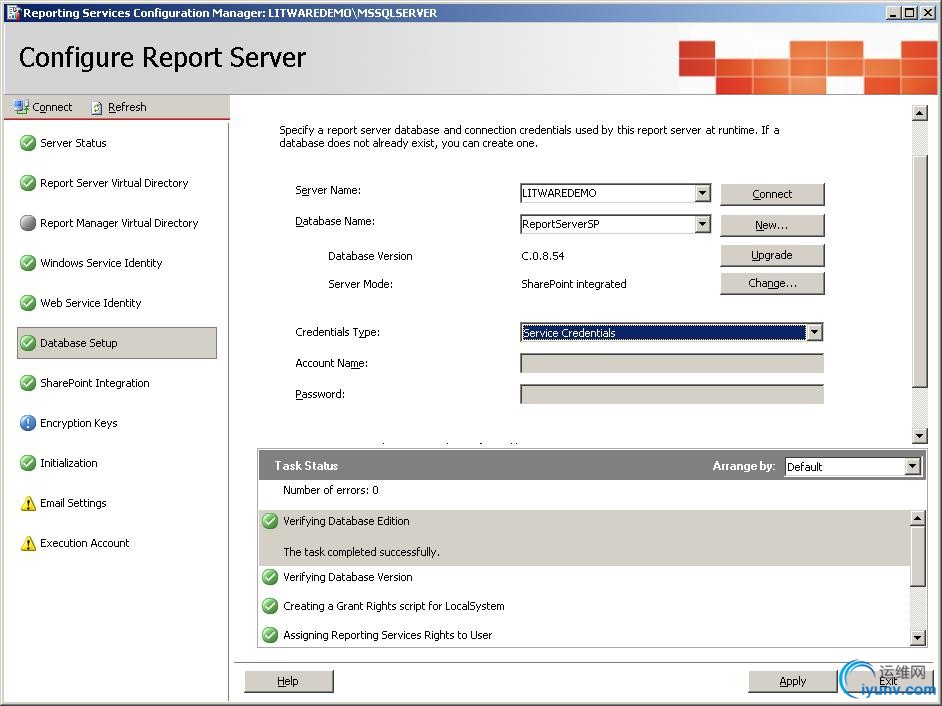Screen dimensions: 942x706
Task: Click the Email Settings warning icon
Action: [x=28, y=503]
